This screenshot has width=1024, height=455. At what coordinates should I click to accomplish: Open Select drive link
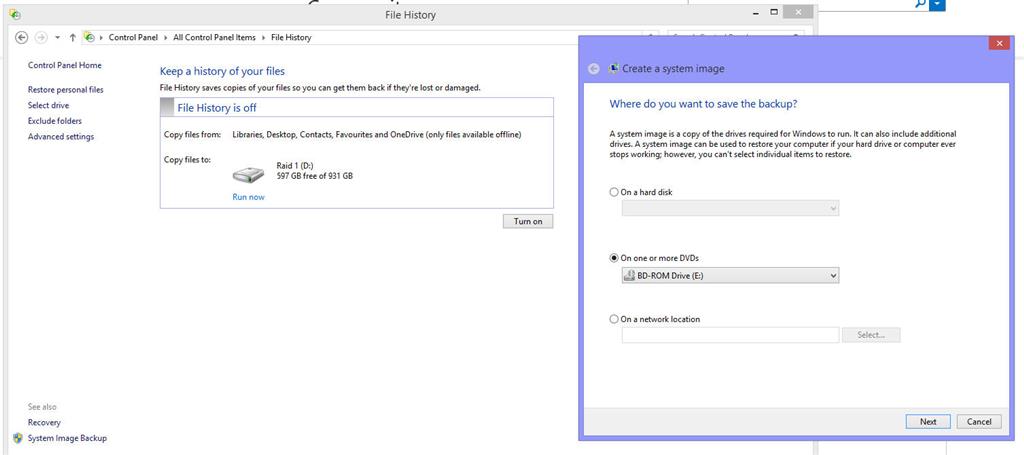48,105
